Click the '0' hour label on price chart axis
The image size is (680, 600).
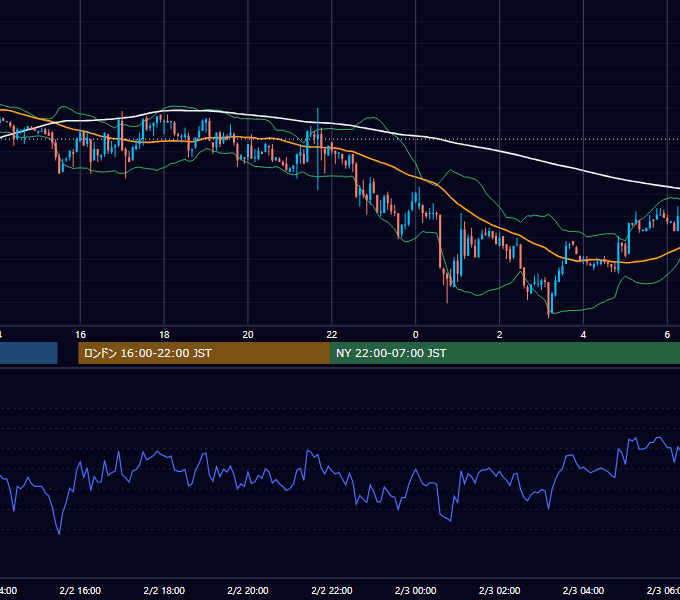pos(415,335)
